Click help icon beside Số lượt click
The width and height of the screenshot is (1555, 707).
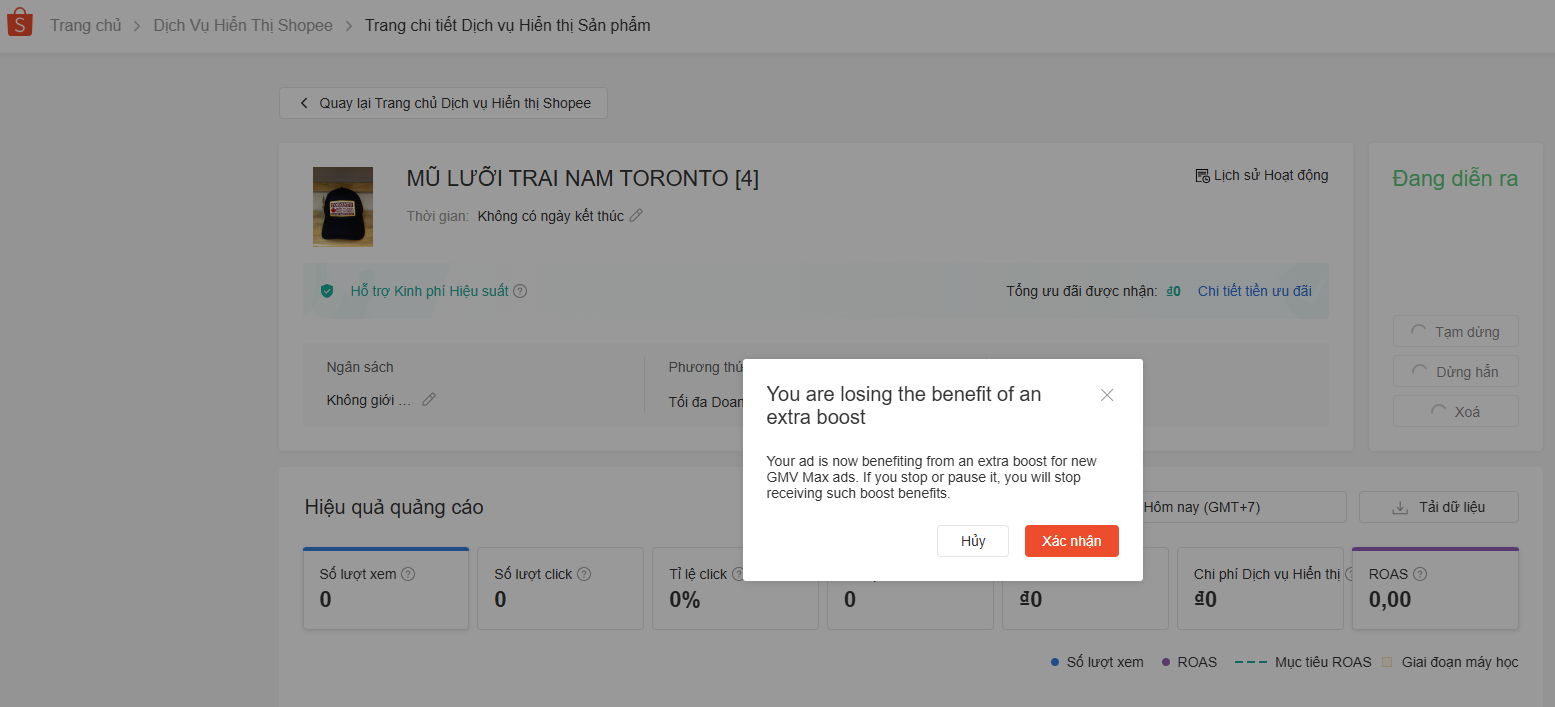(584, 574)
